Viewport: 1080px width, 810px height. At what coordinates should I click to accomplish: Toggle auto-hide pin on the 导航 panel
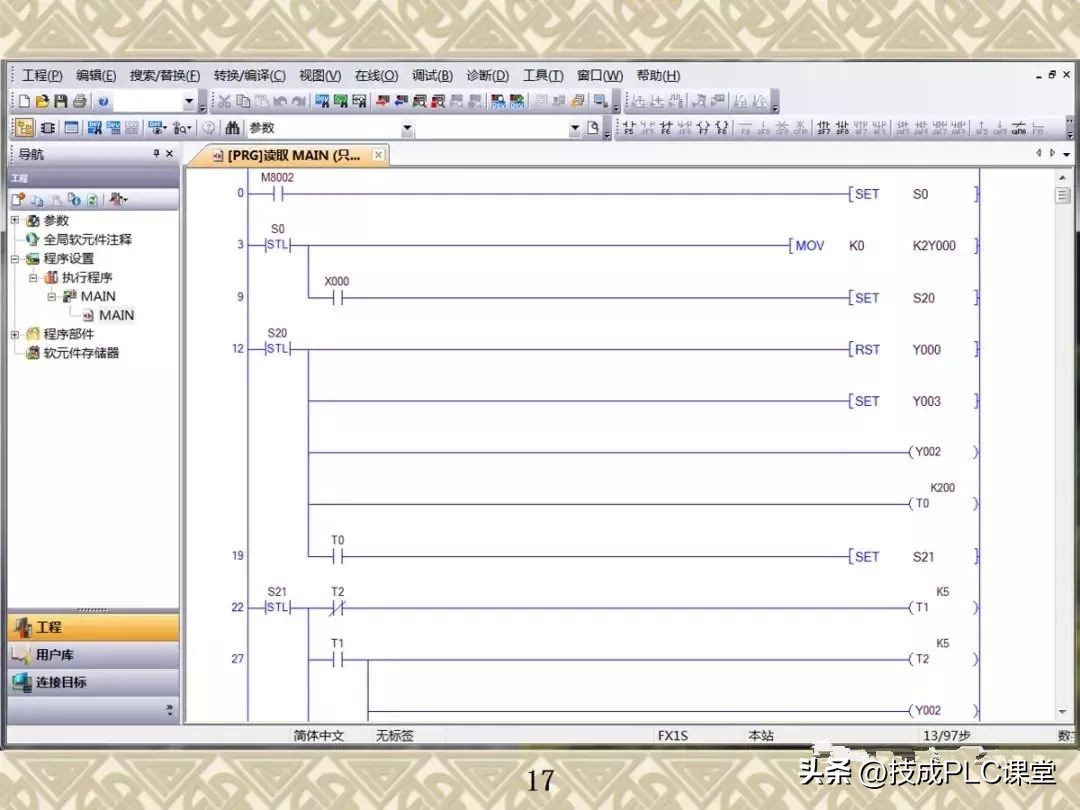coord(155,153)
